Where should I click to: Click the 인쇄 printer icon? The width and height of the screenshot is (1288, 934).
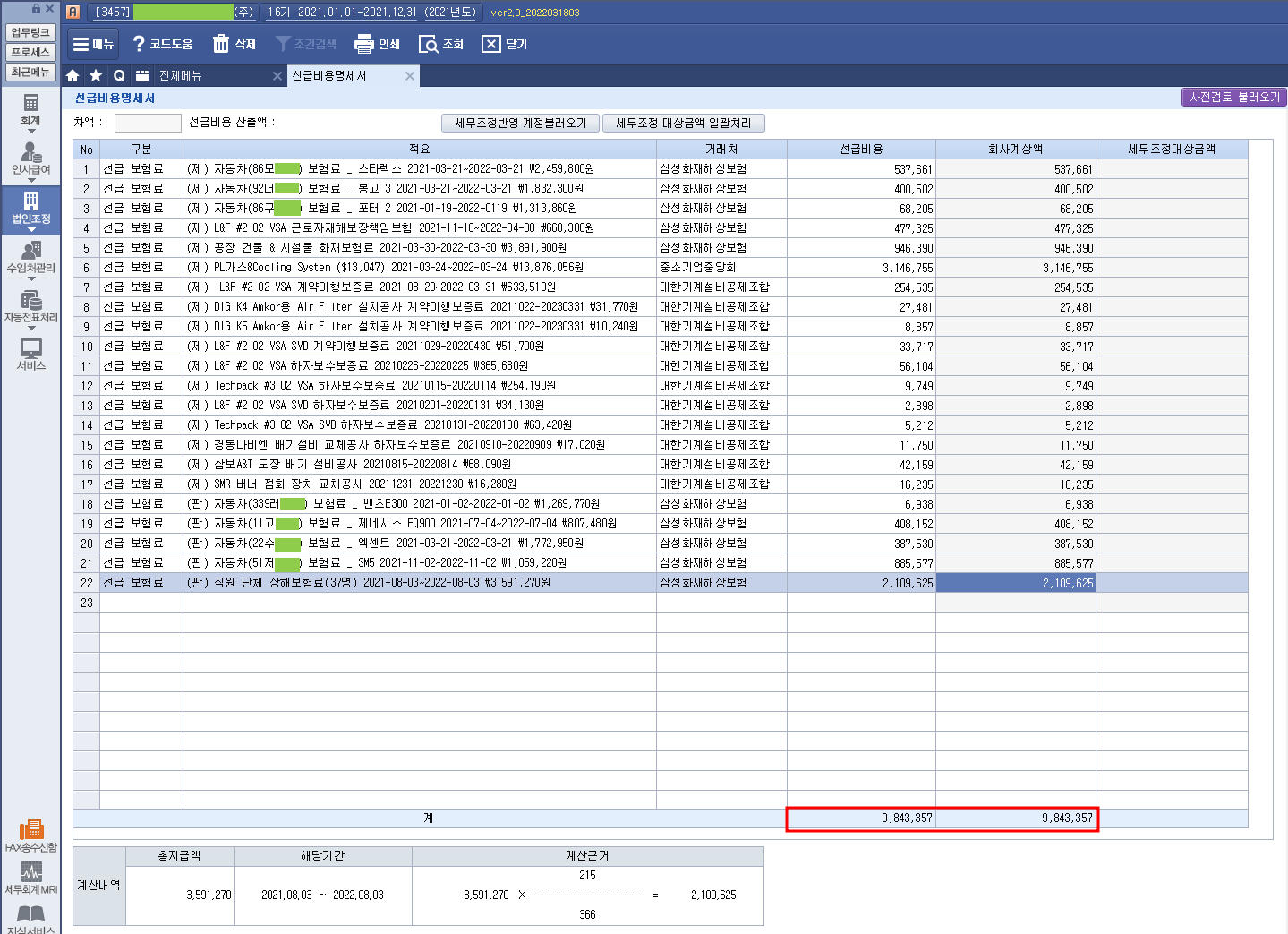[x=363, y=44]
